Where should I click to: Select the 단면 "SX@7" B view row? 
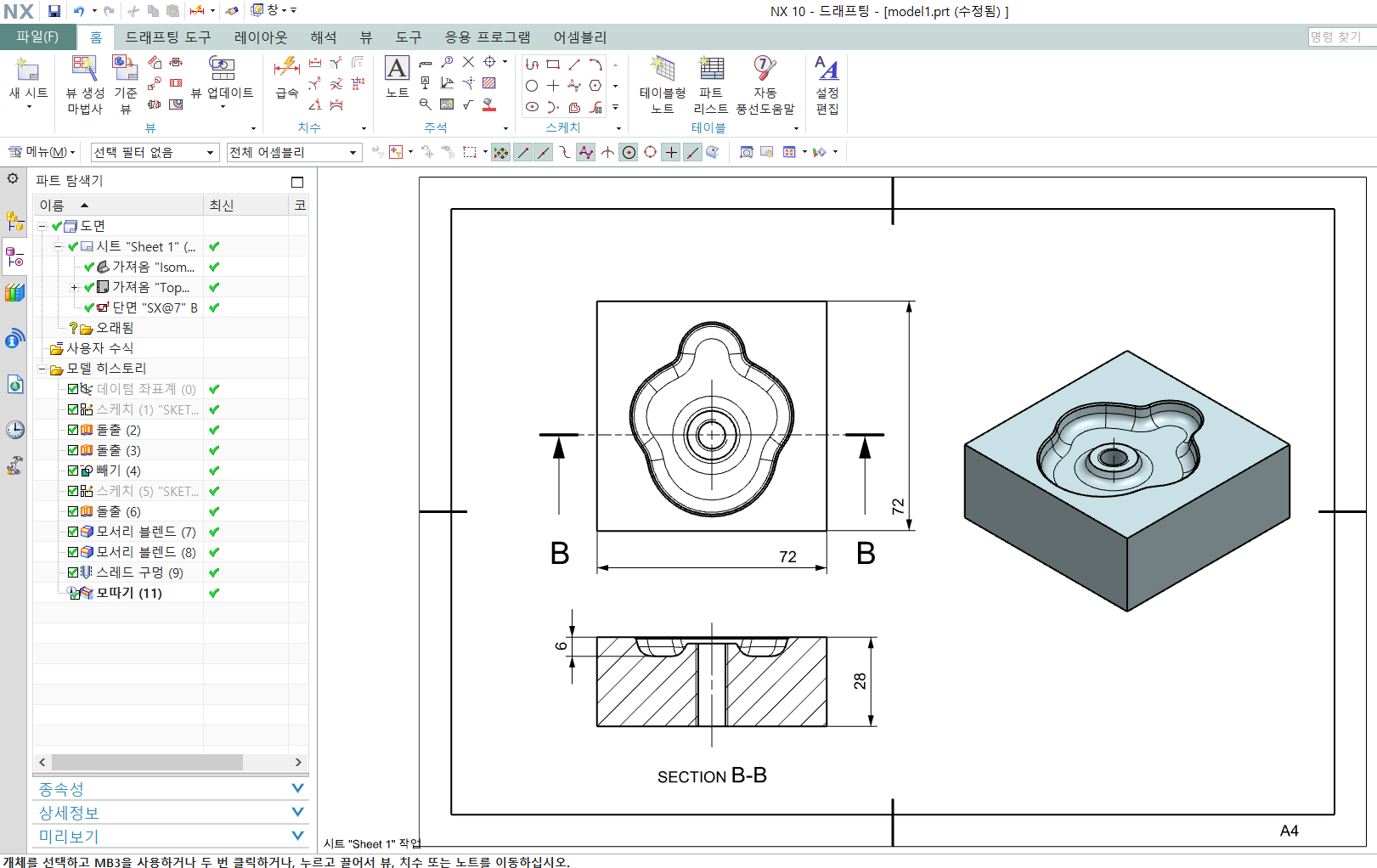pyautogui.click(x=171, y=307)
